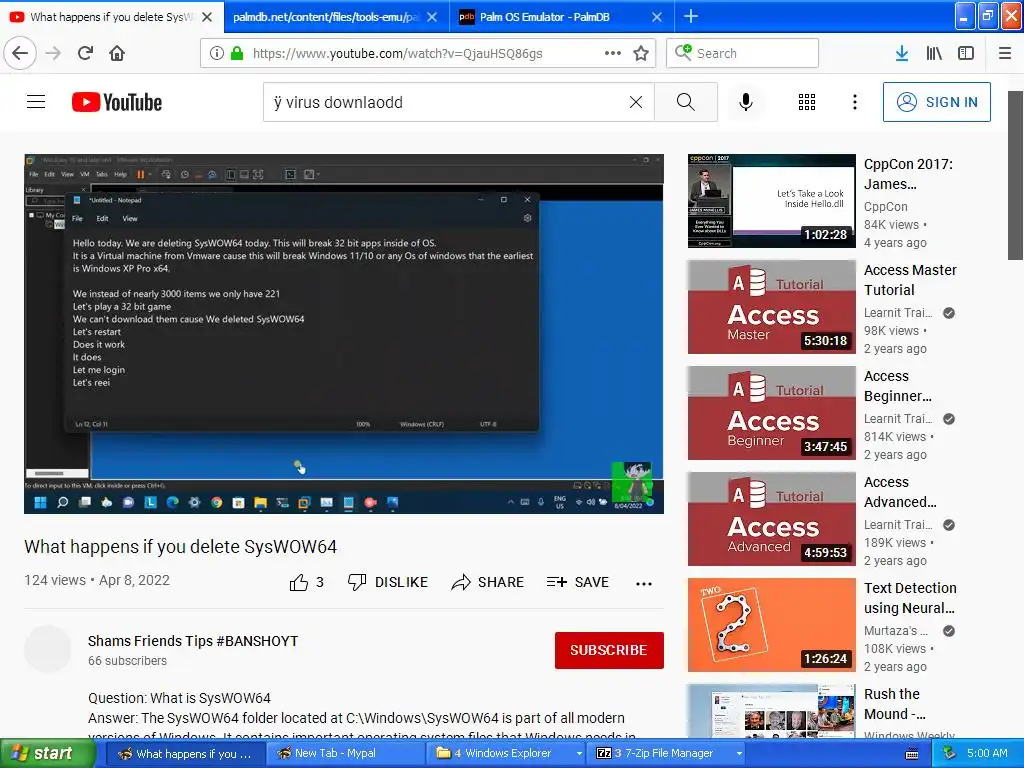
Task: Open YouTube settings three-dot menu
Action: (855, 102)
